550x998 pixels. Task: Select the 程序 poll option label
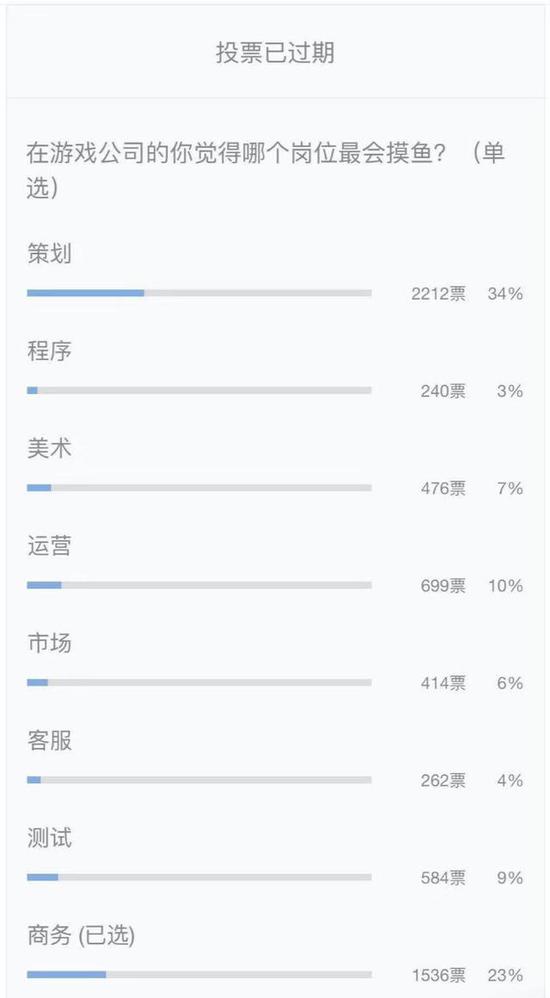(49, 351)
